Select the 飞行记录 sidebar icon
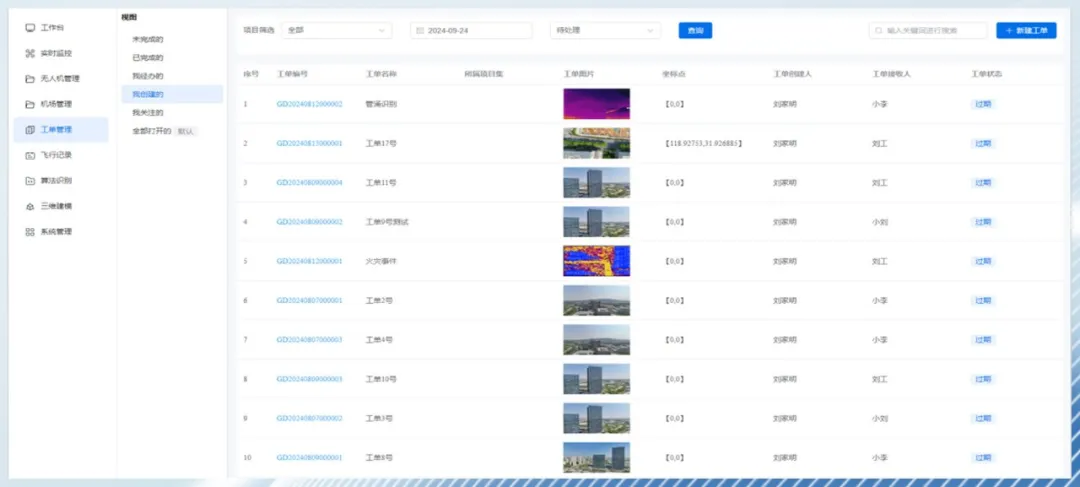The height and width of the screenshot is (487, 1080). (x=30, y=155)
